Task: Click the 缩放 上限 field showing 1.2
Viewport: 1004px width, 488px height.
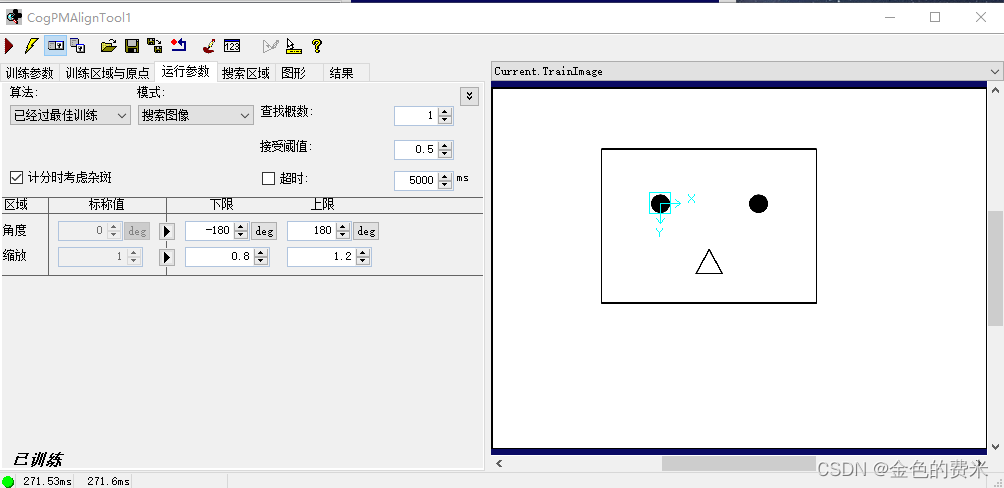Action: pos(322,257)
